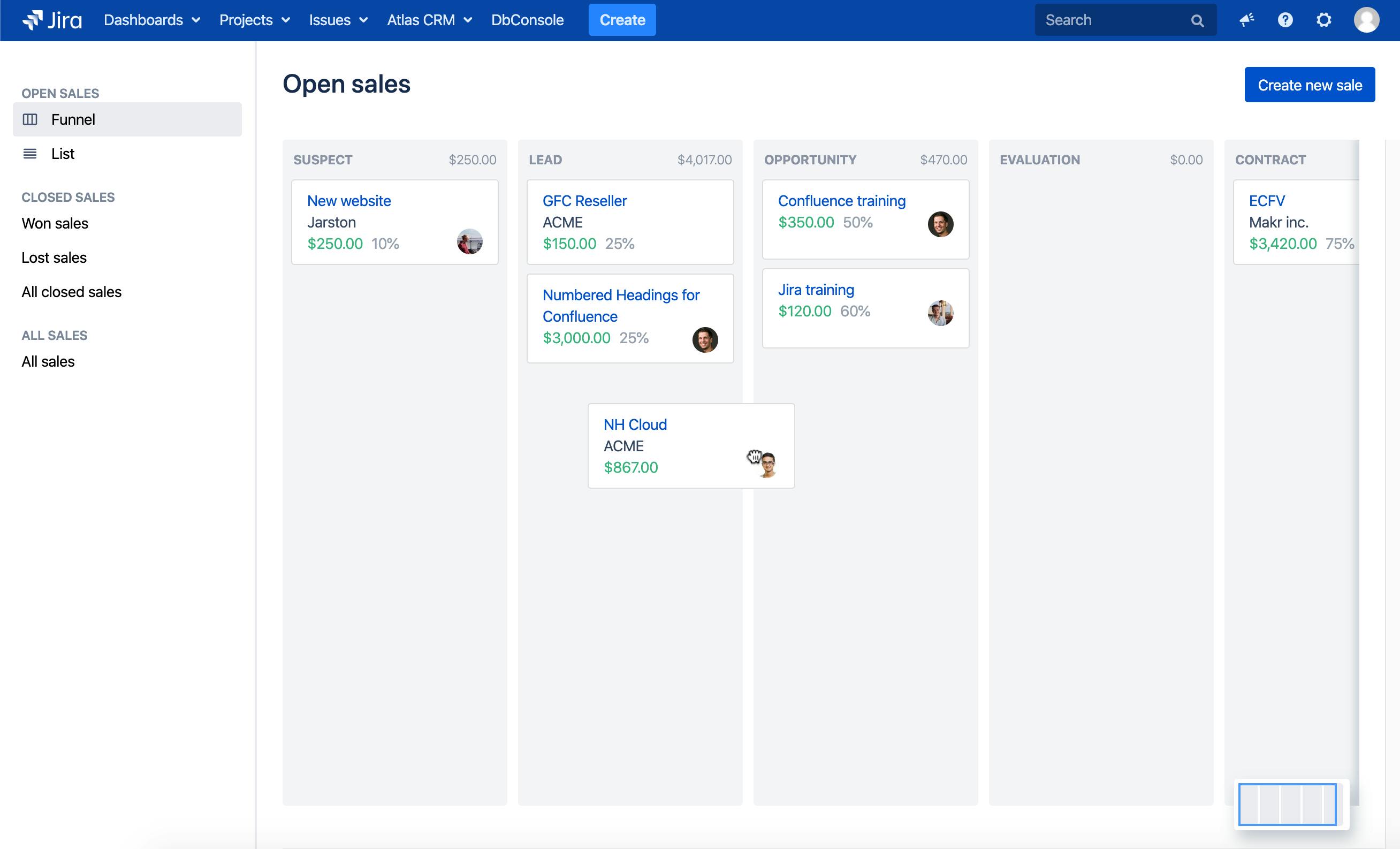Expand the Issues dropdown

(x=338, y=20)
